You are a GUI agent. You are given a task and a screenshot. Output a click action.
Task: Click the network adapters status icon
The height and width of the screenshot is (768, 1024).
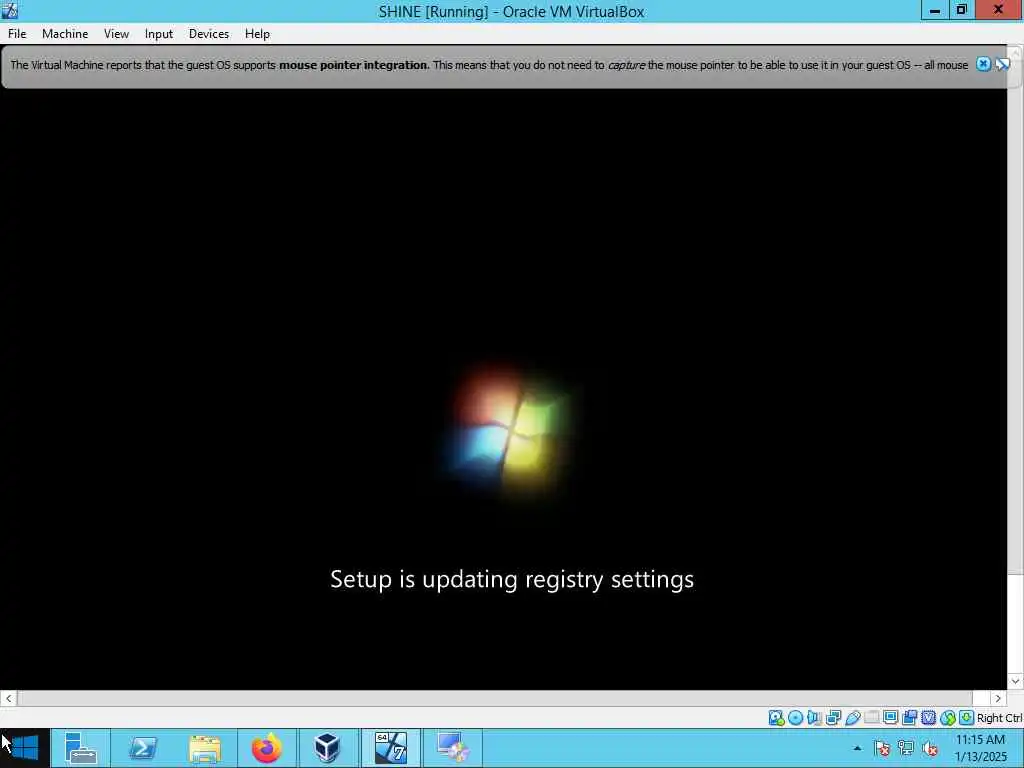pyautogui.click(x=833, y=718)
